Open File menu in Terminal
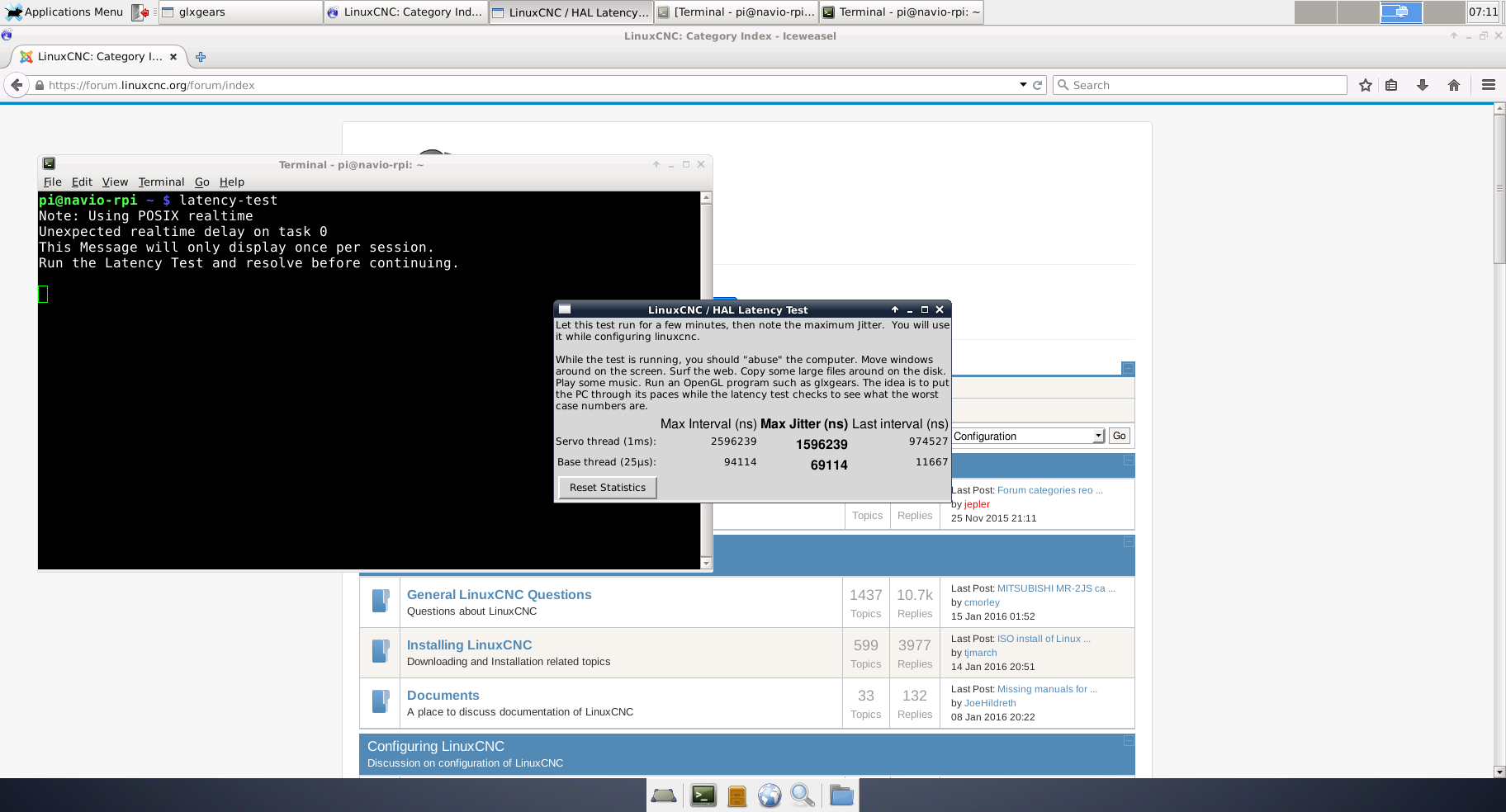The width and height of the screenshot is (1506, 812). [x=53, y=182]
